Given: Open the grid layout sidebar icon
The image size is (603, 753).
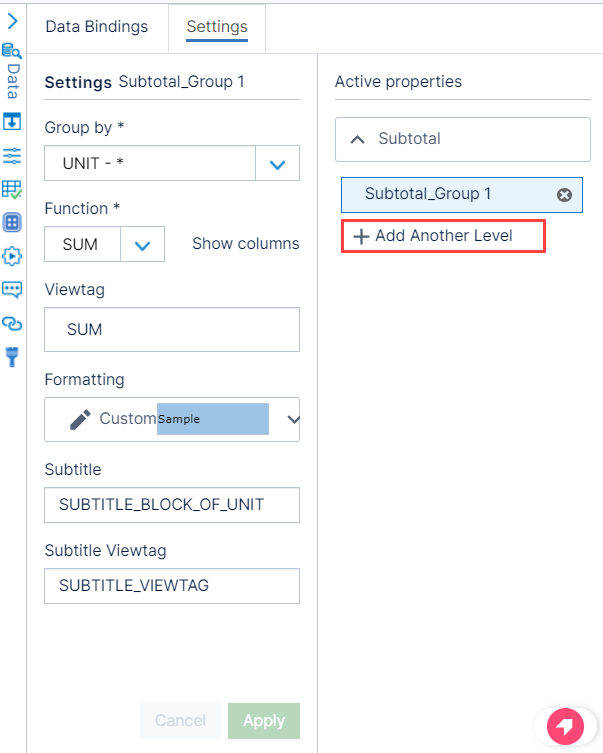Looking at the screenshot, I should tap(12, 223).
